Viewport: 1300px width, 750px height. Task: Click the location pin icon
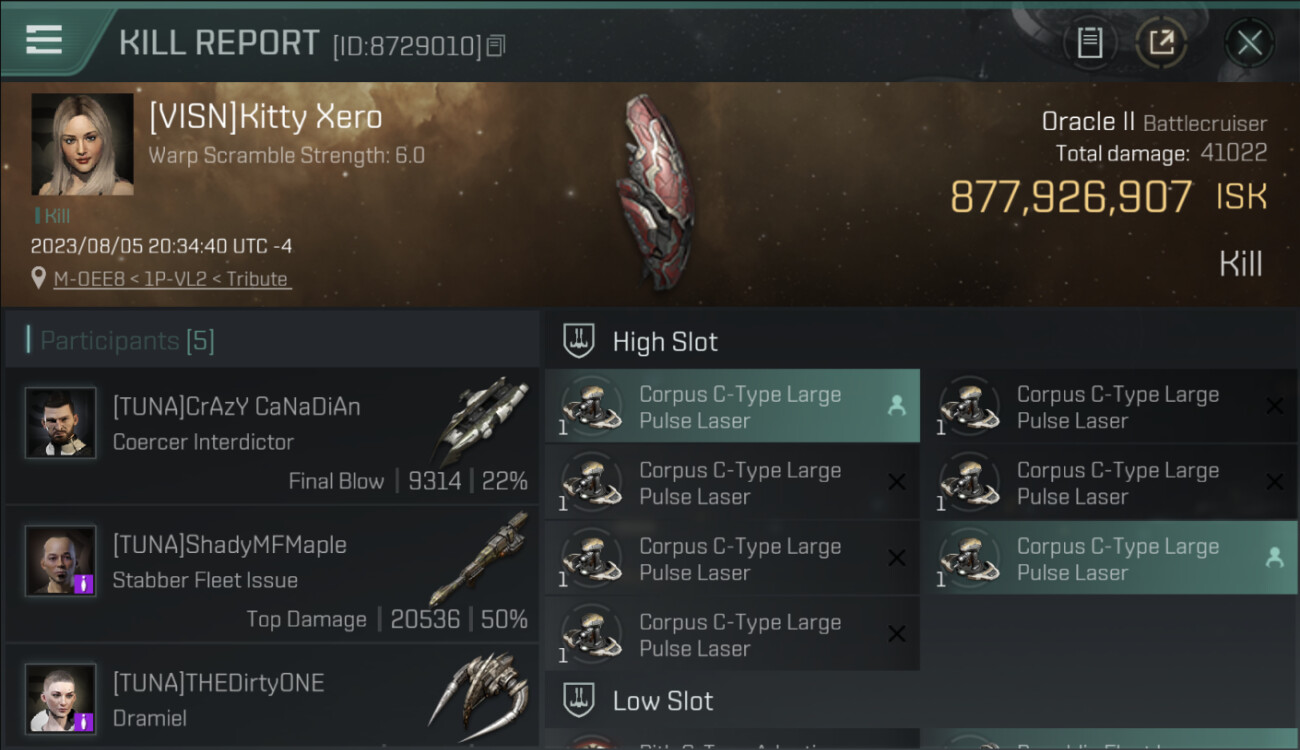(38, 278)
